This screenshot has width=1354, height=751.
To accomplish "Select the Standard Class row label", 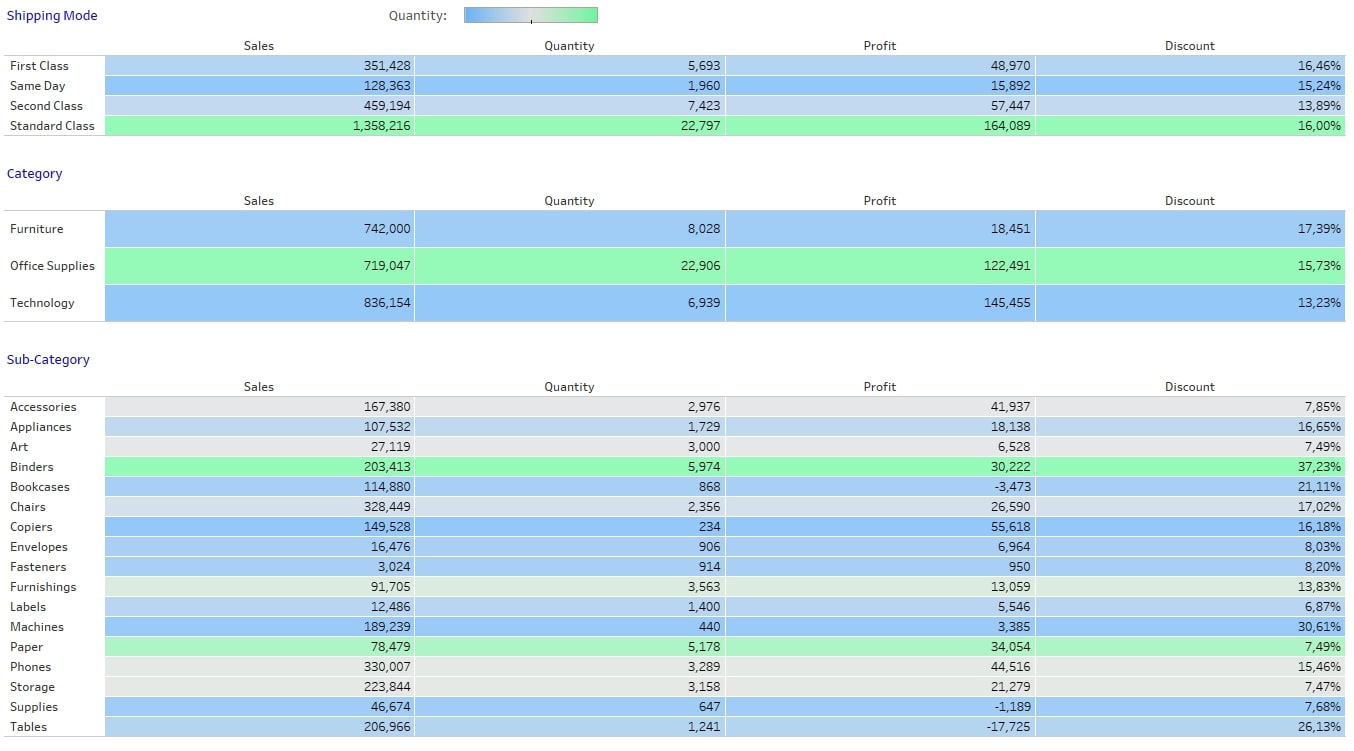I will coord(52,126).
